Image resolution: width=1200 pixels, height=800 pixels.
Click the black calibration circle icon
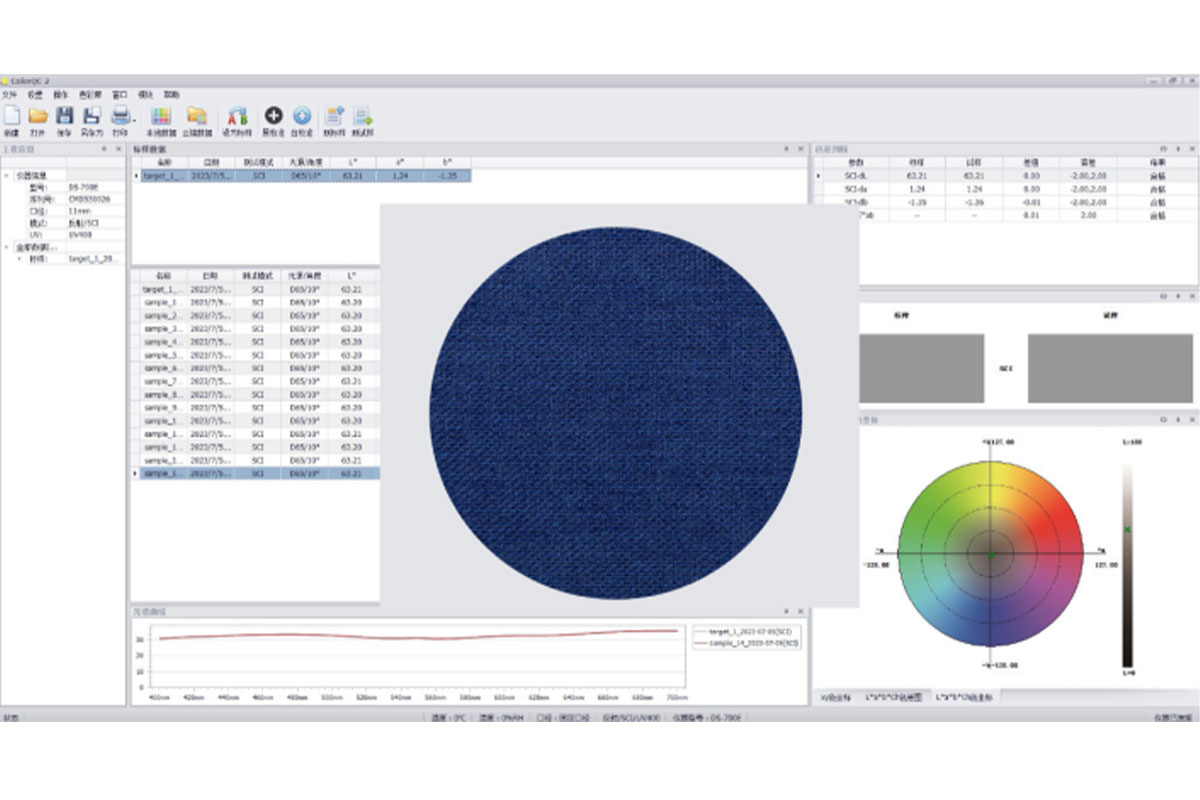coord(273,116)
